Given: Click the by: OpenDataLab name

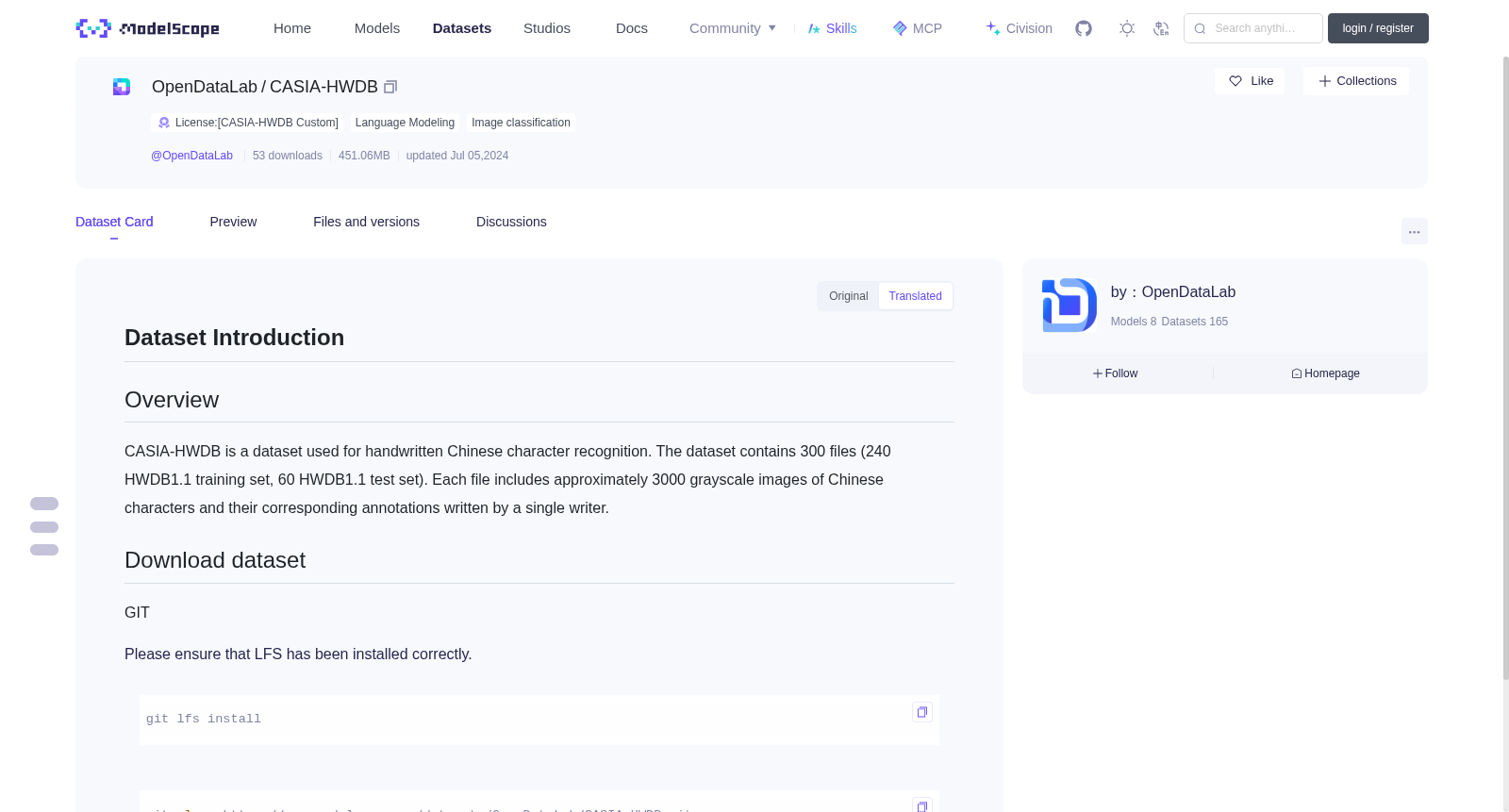Looking at the screenshot, I should point(1173,292).
